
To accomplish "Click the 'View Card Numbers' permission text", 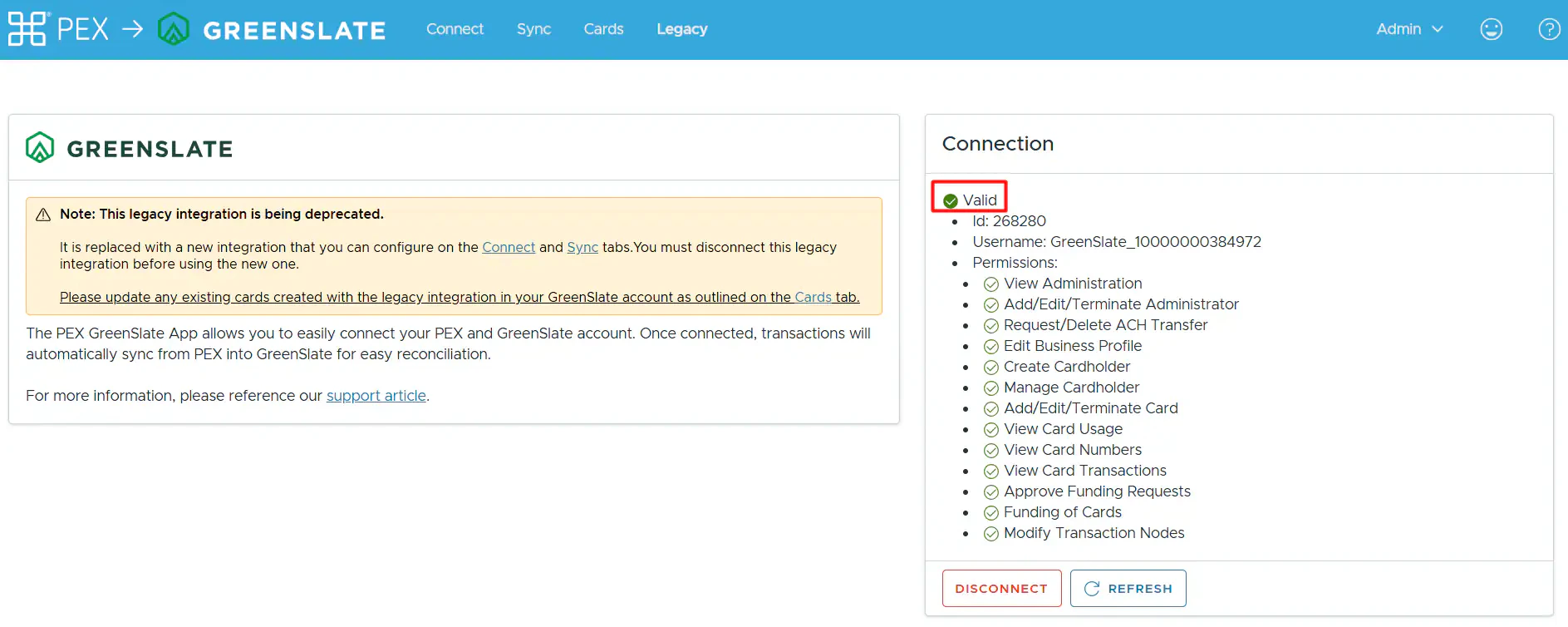I will tap(1073, 450).
